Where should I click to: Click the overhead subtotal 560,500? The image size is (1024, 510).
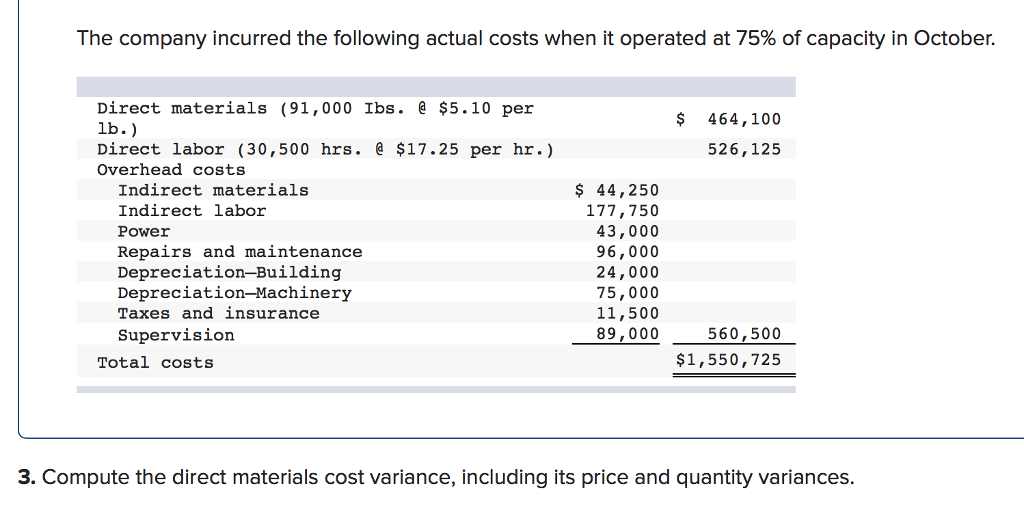pyautogui.click(x=744, y=334)
